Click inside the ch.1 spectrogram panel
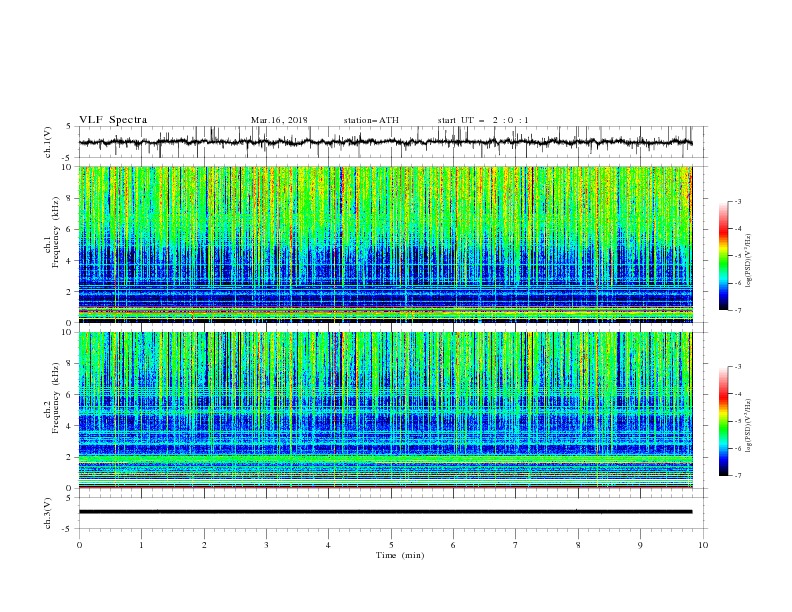The height and width of the screenshot is (612, 792). 385,244
